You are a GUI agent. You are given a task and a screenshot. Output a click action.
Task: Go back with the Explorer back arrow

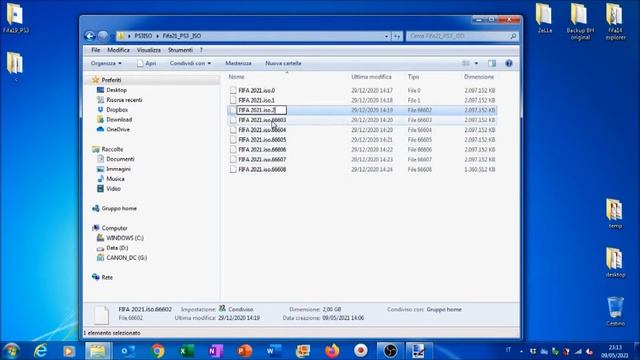[x=90, y=36]
